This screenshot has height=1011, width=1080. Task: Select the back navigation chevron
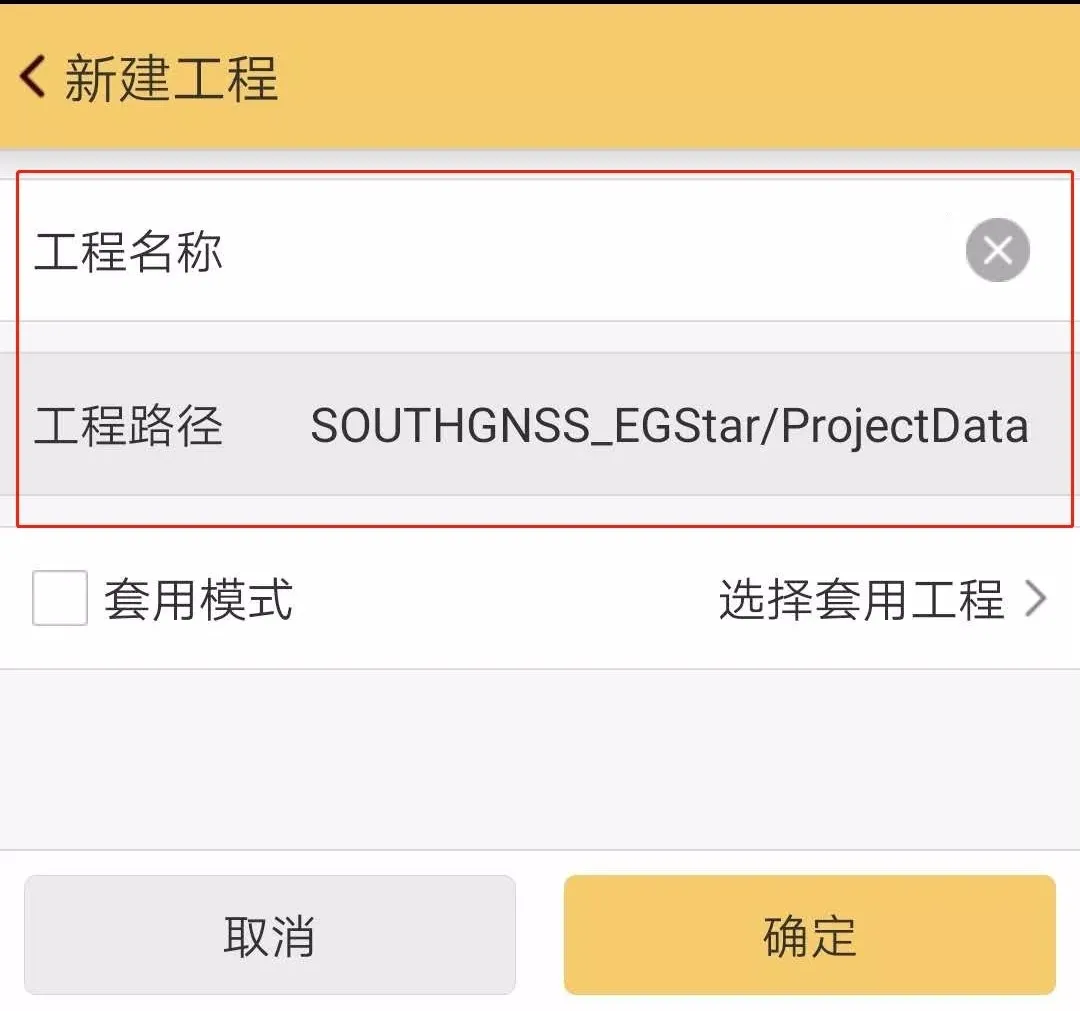tap(32, 77)
